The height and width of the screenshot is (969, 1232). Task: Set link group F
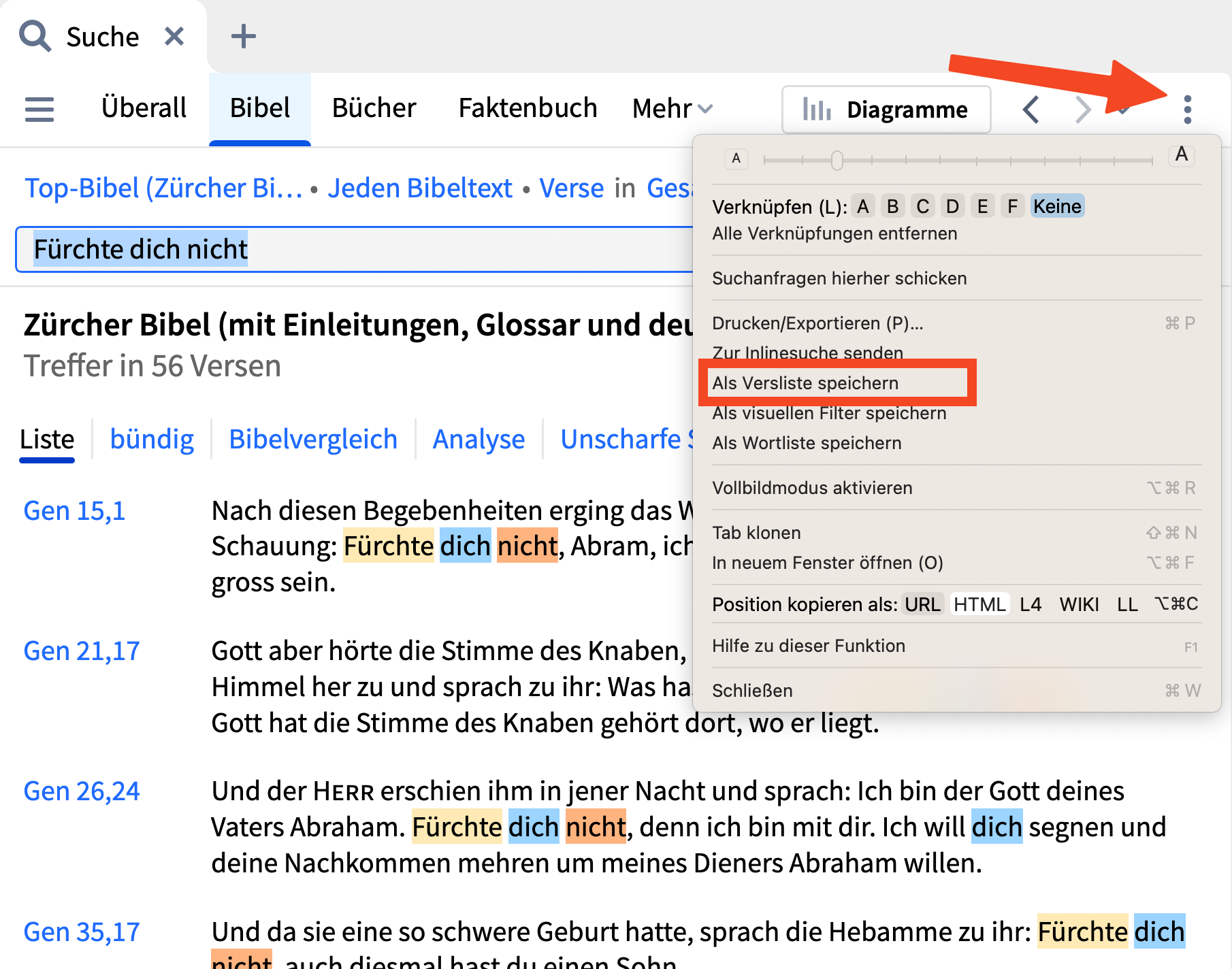pyautogui.click(x=1013, y=206)
